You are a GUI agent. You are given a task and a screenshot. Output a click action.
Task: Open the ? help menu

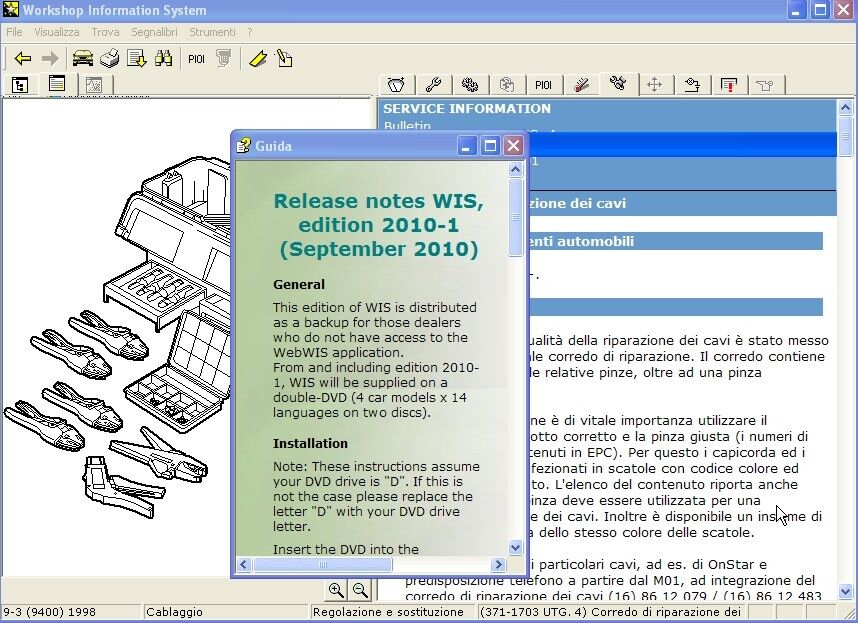coord(250,32)
